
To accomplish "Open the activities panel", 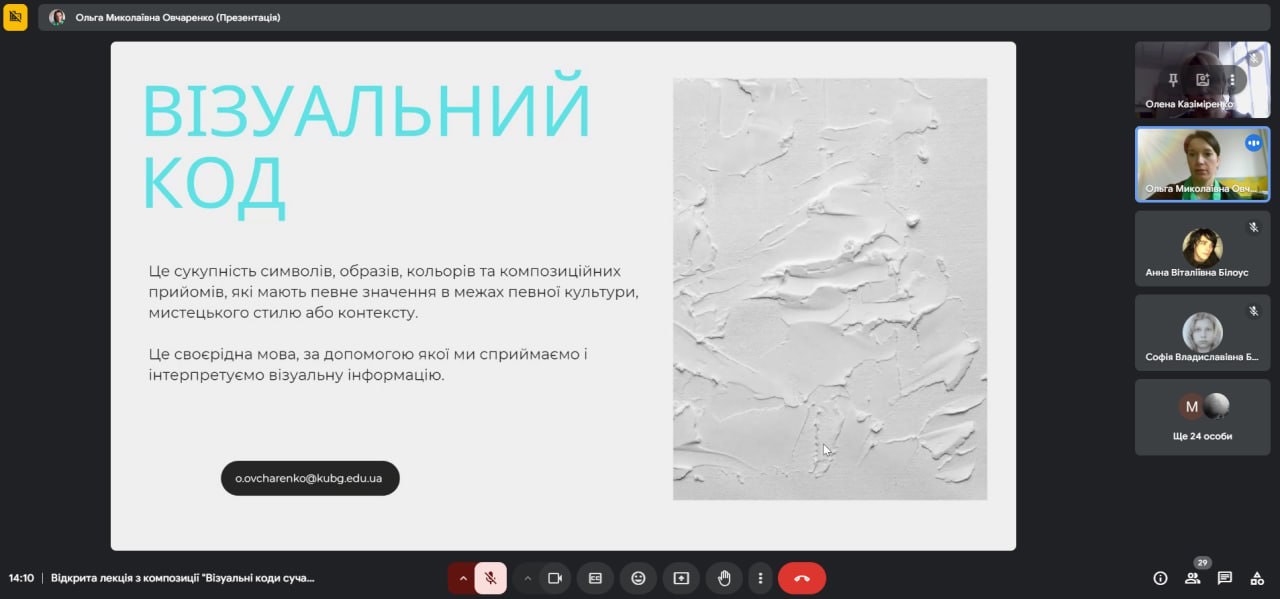I will (1257, 578).
